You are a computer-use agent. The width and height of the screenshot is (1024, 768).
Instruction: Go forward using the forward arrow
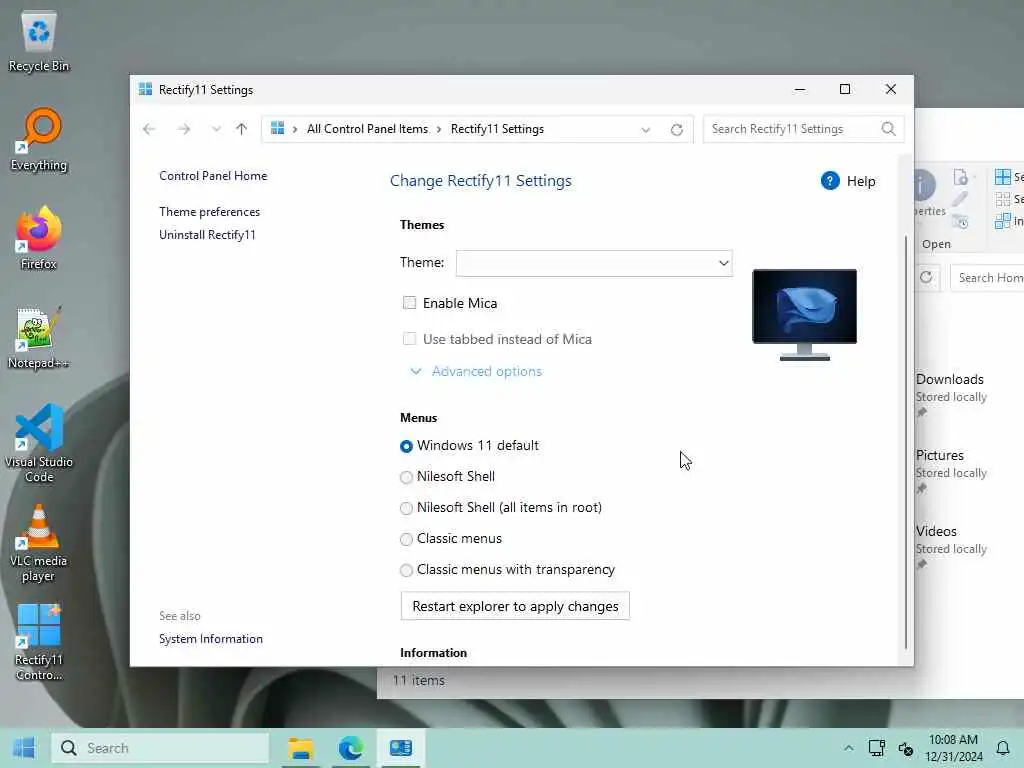pos(184,129)
